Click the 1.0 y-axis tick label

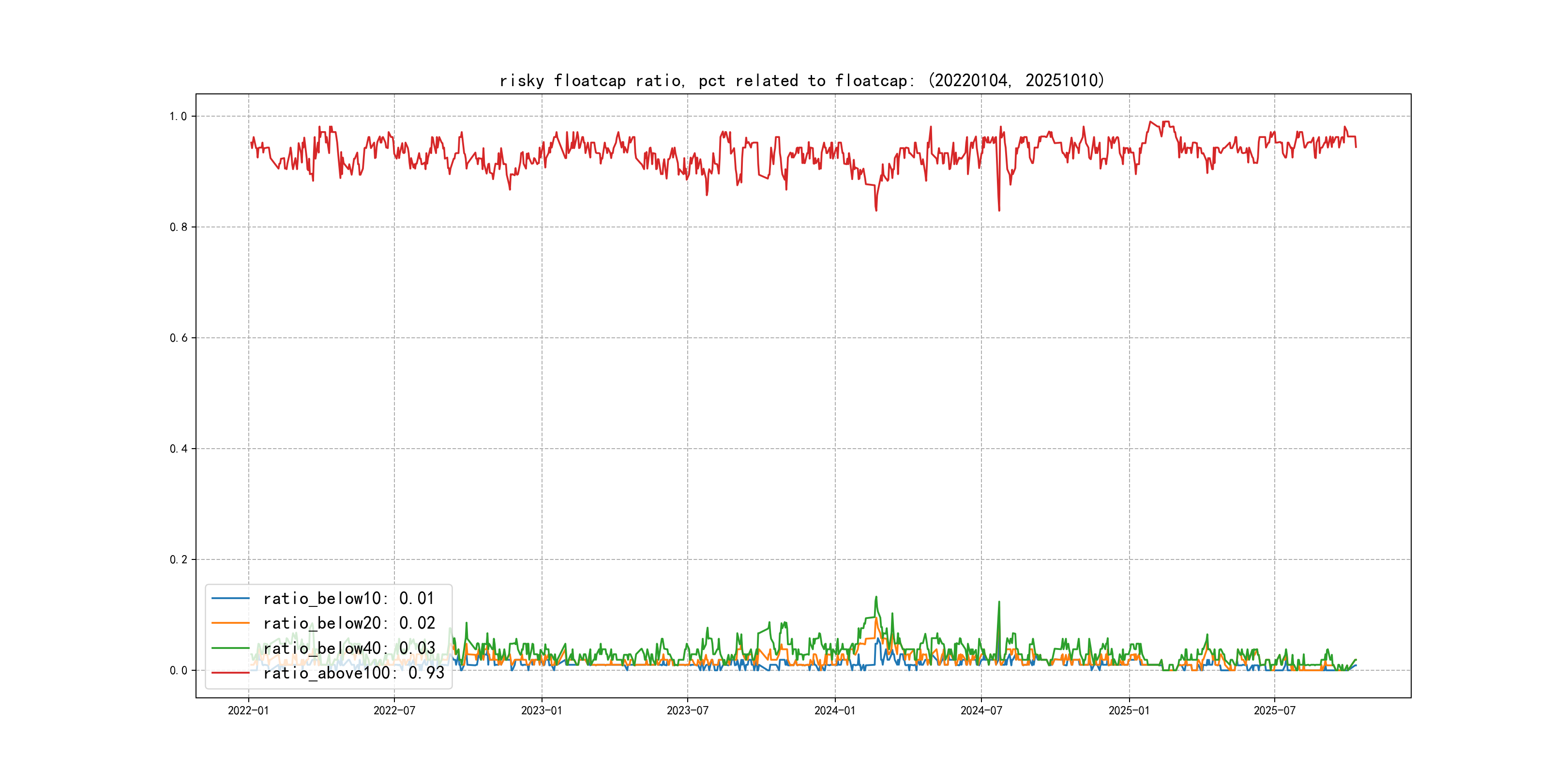tap(179, 116)
